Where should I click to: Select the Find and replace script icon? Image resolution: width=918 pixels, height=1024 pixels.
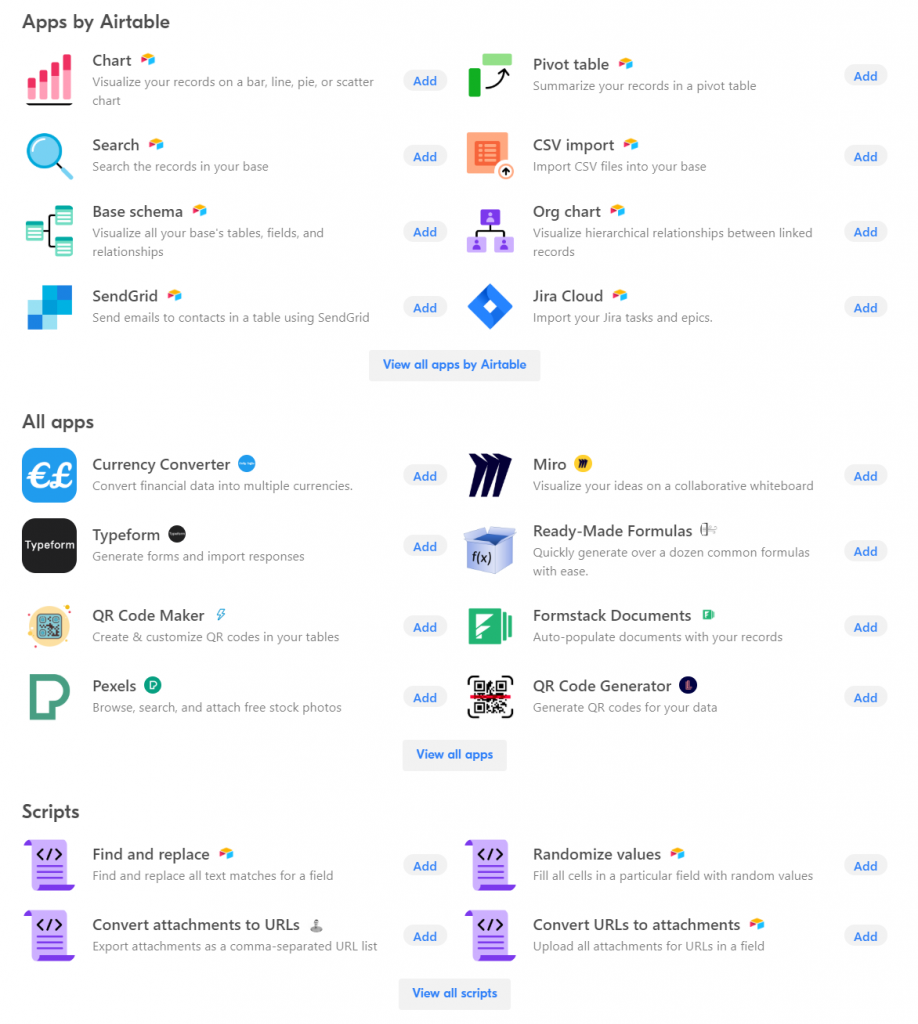[x=50, y=865]
